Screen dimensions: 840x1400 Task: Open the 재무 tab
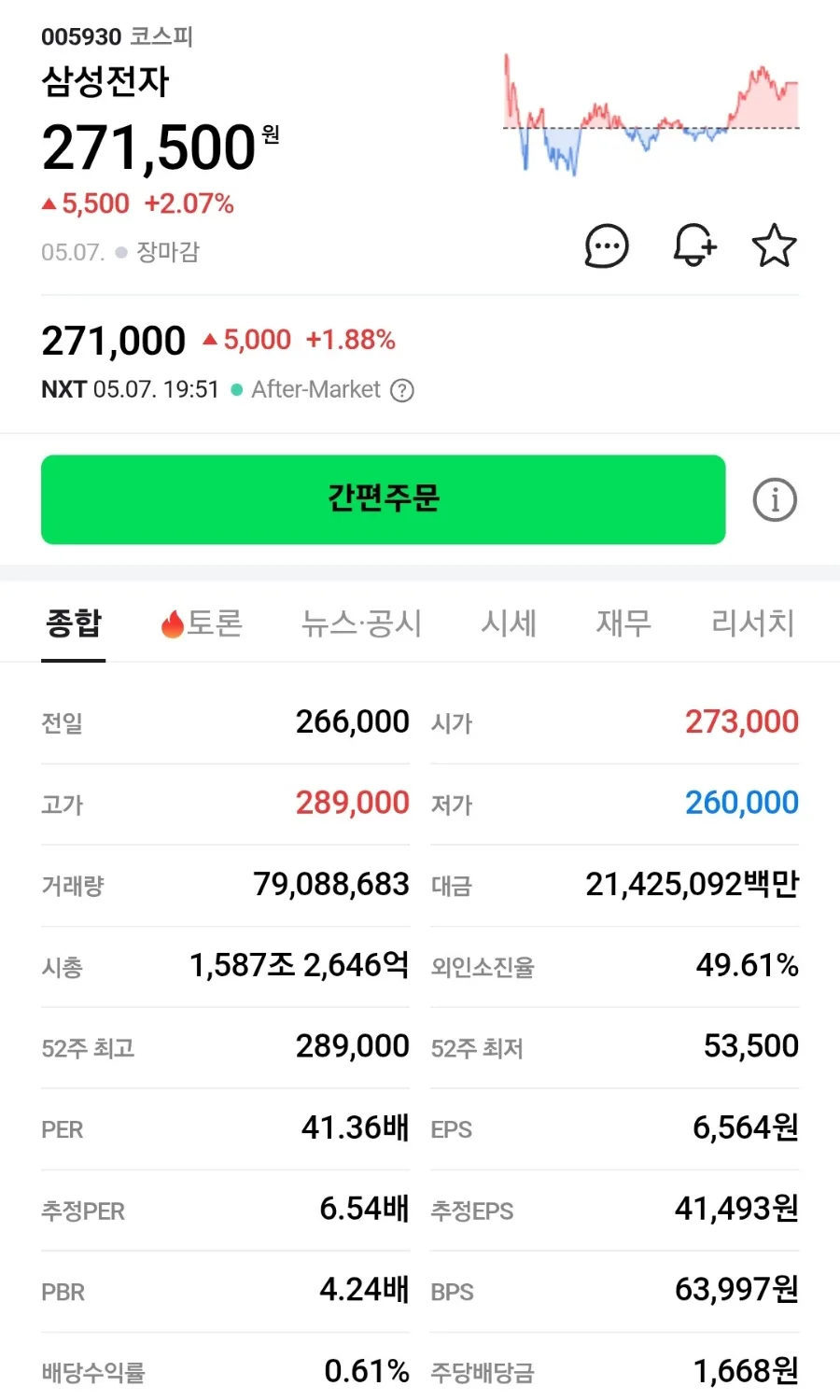click(623, 623)
